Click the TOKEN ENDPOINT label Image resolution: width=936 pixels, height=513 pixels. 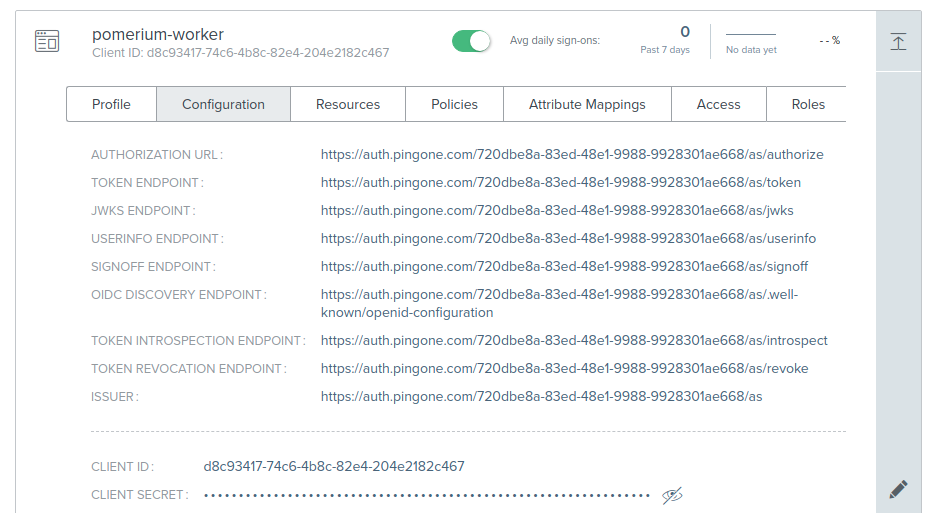coord(147,183)
